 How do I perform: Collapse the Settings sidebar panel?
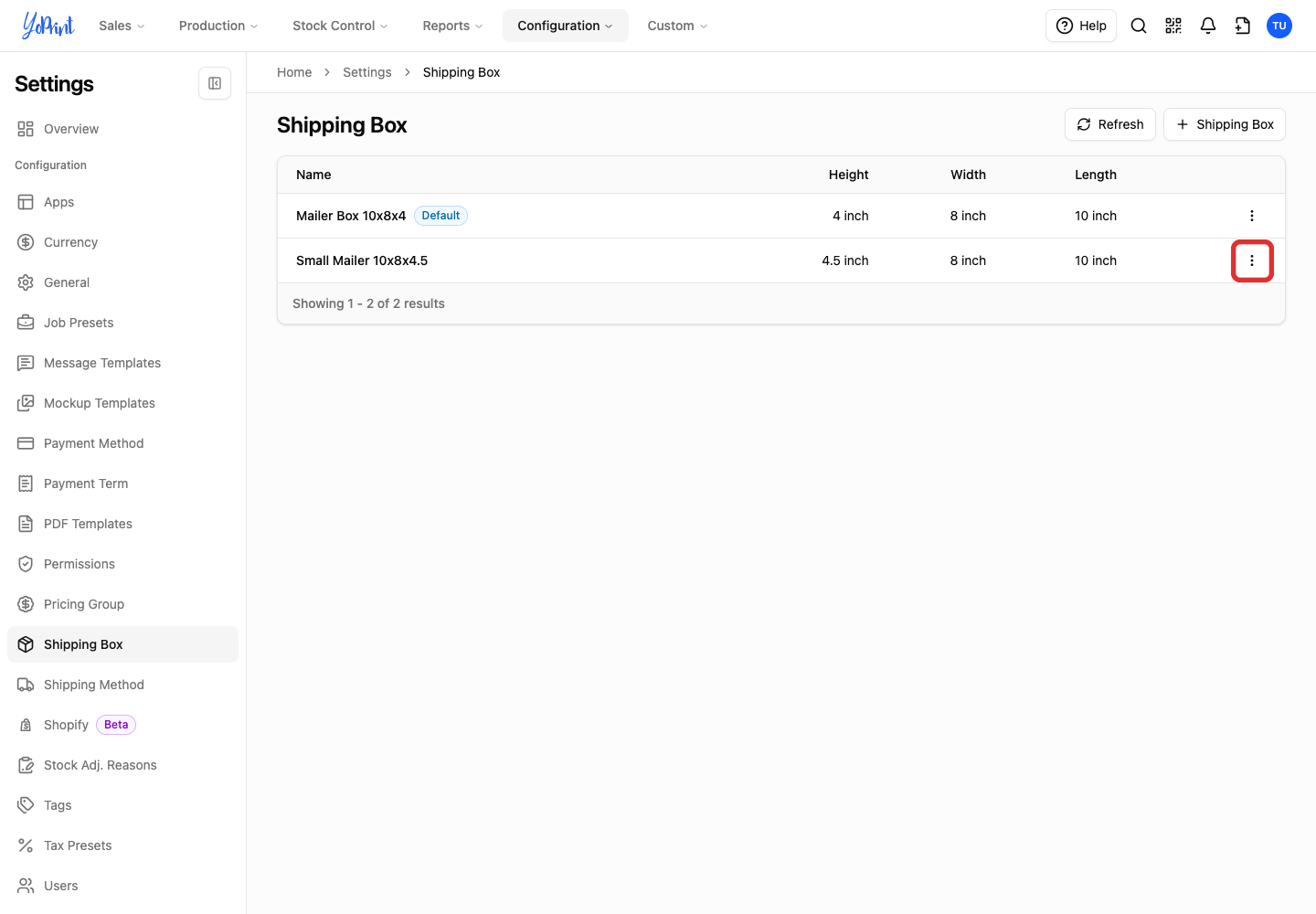[x=215, y=83]
